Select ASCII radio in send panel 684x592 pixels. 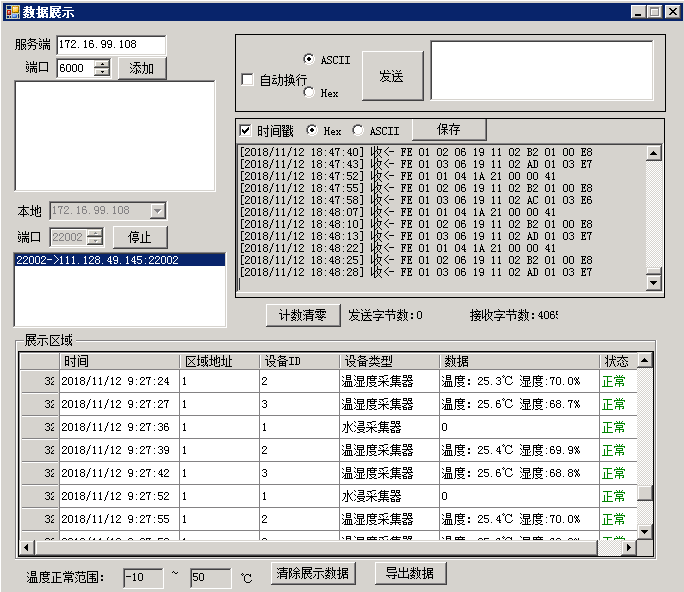[309, 59]
